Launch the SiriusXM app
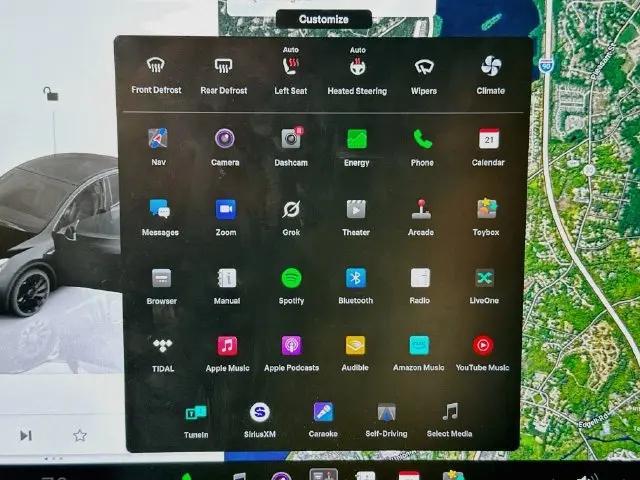 point(260,420)
